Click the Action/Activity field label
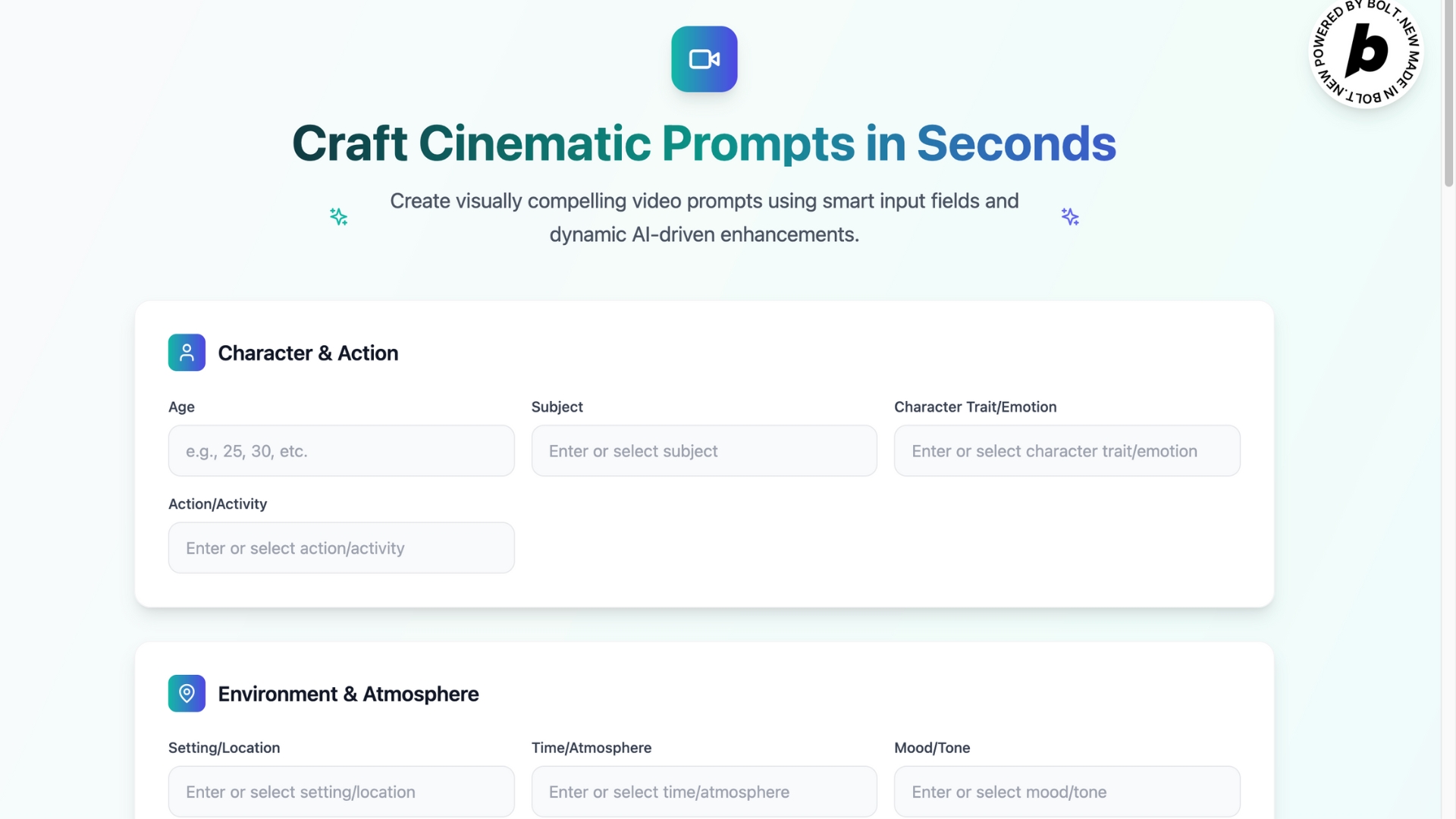The width and height of the screenshot is (1456, 819). click(x=218, y=504)
